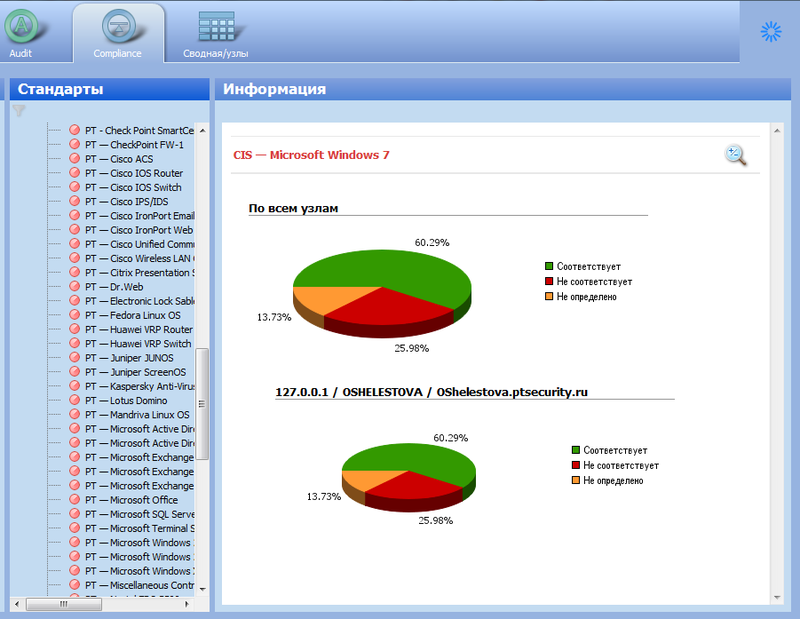Viewport: 800px width, 619px height.
Task: Click green Соответствует swatch in upper legend
Action: click(x=549, y=266)
